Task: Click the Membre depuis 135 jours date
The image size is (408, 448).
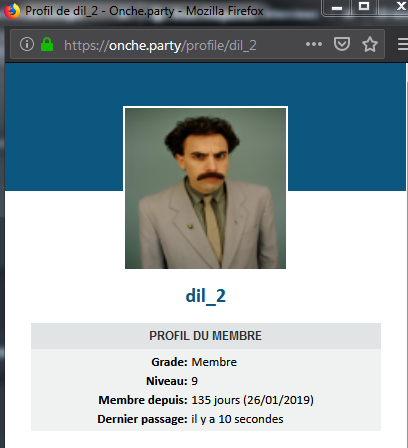Action: [252, 400]
